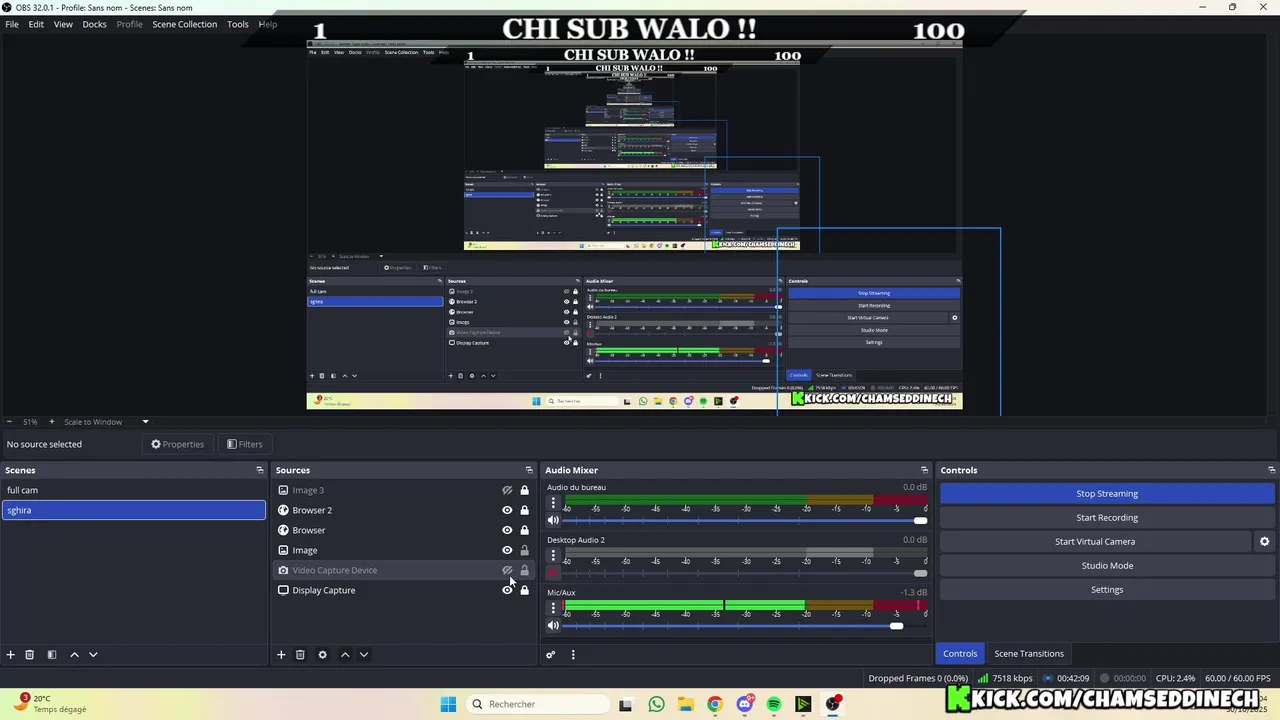Adjust Mic/Aux volume slider
The width and height of the screenshot is (1280, 720).
pyautogui.click(x=896, y=626)
